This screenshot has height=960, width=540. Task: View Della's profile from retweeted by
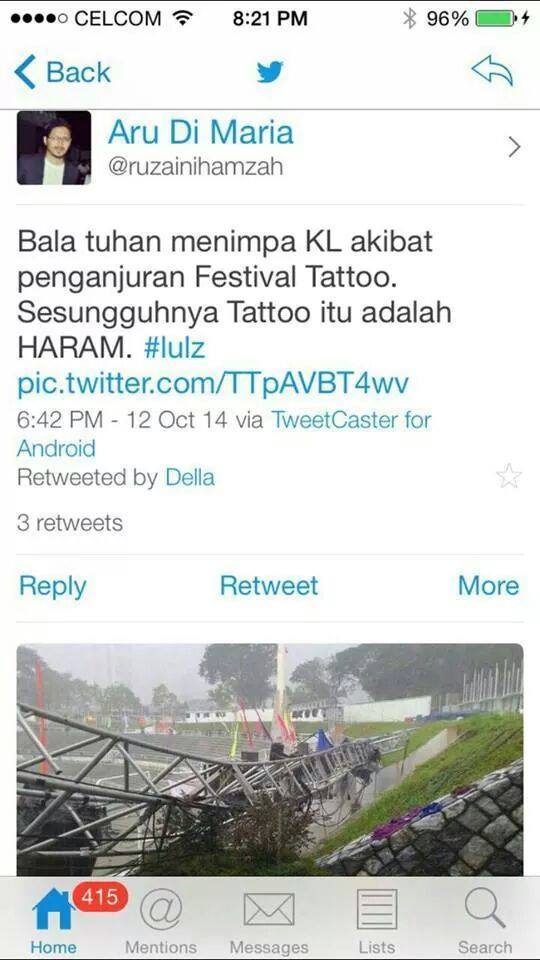point(190,478)
